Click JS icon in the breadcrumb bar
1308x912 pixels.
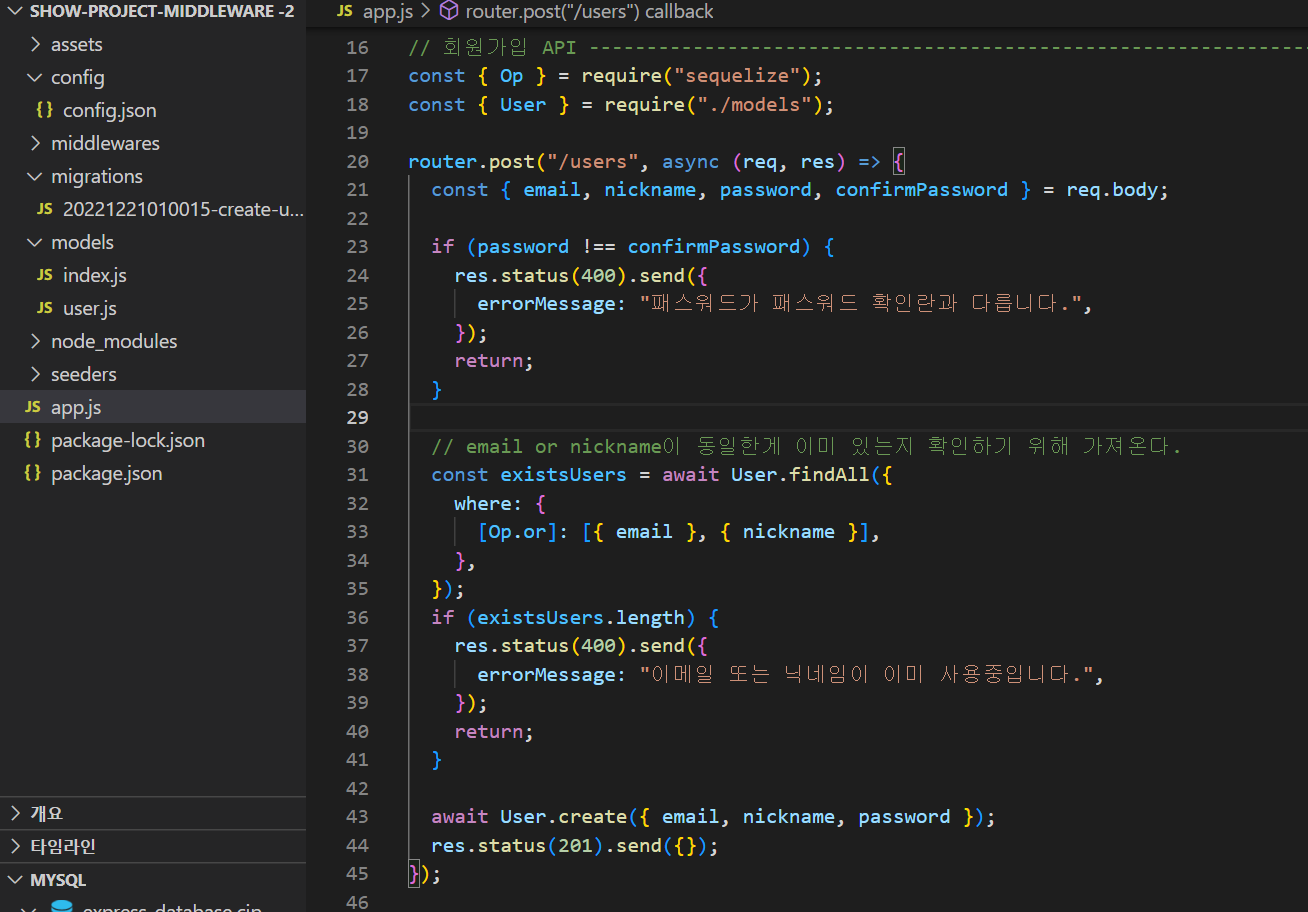pyautogui.click(x=345, y=12)
